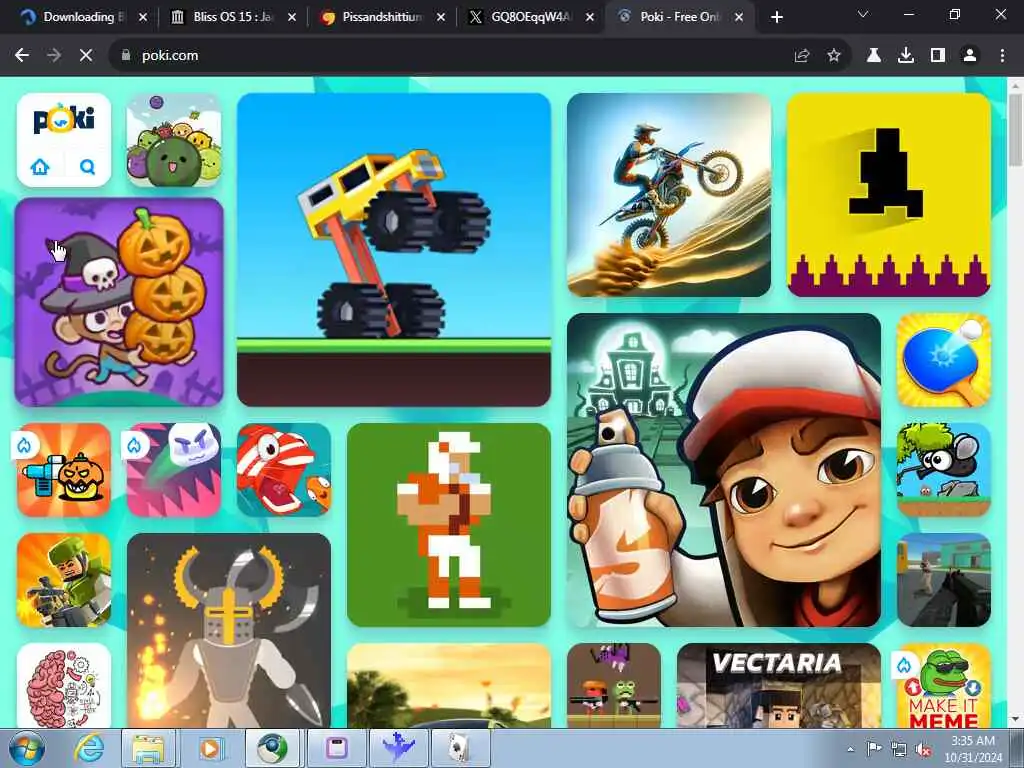Open the dirt bike motocross game
The image size is (1024, 768).
pyautogui.click(x=669, y=195)
